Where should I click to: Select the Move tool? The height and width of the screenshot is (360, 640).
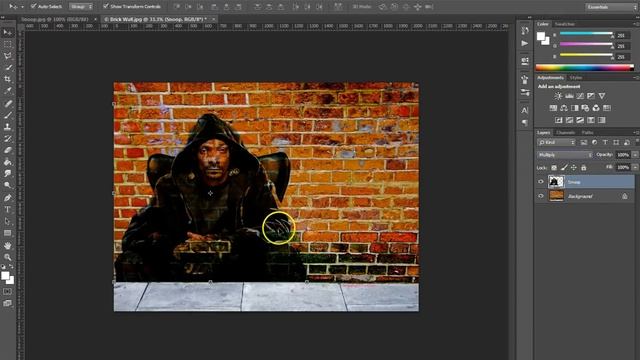pyautogui.click(x=8, y=32)
